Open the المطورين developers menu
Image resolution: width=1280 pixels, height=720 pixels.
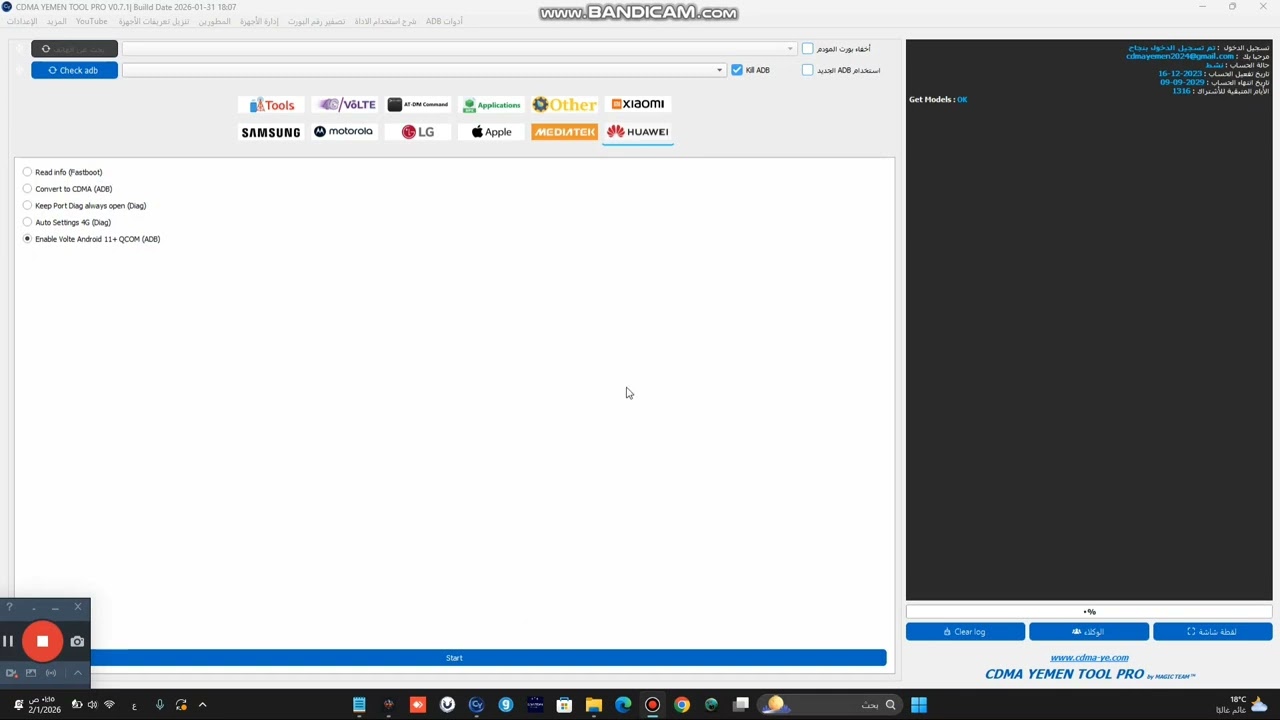point(214,21)
